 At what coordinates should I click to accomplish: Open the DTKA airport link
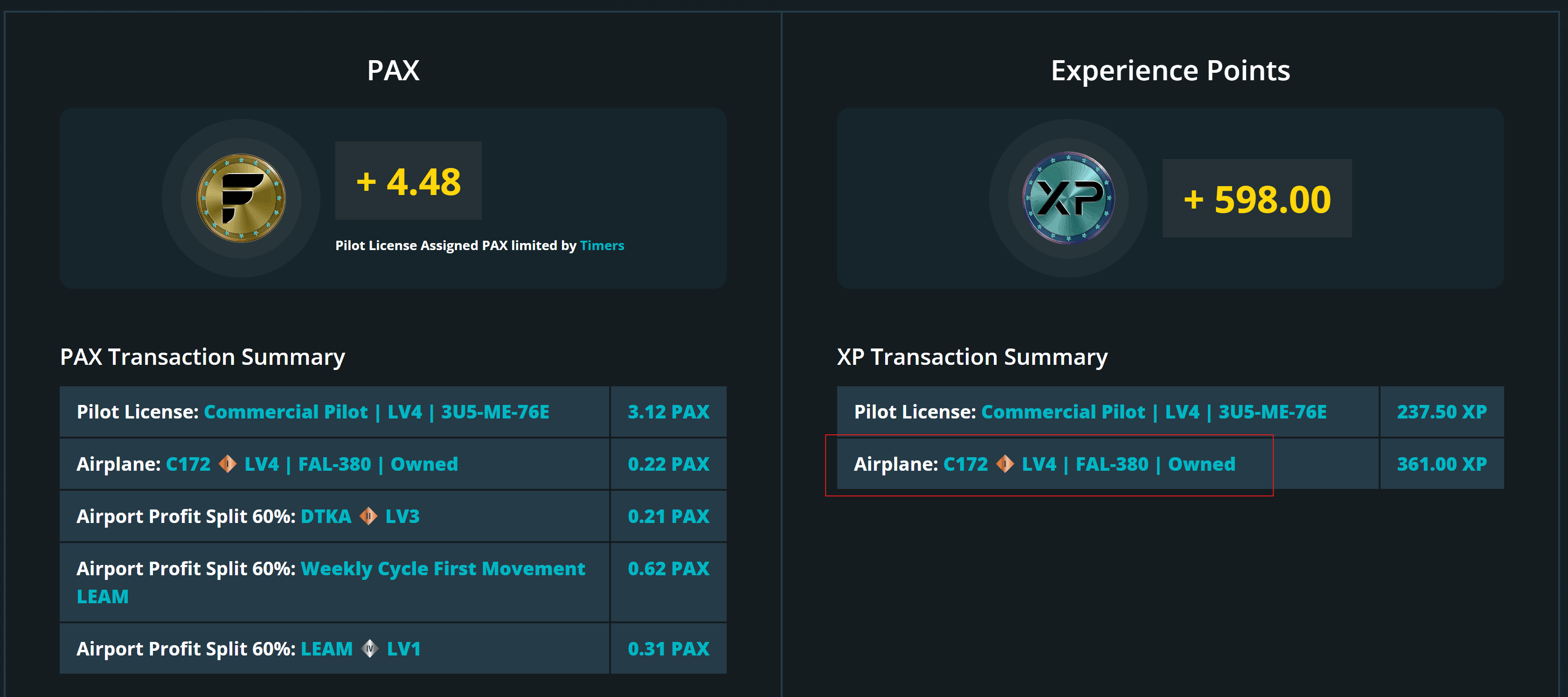pos(326,516)
